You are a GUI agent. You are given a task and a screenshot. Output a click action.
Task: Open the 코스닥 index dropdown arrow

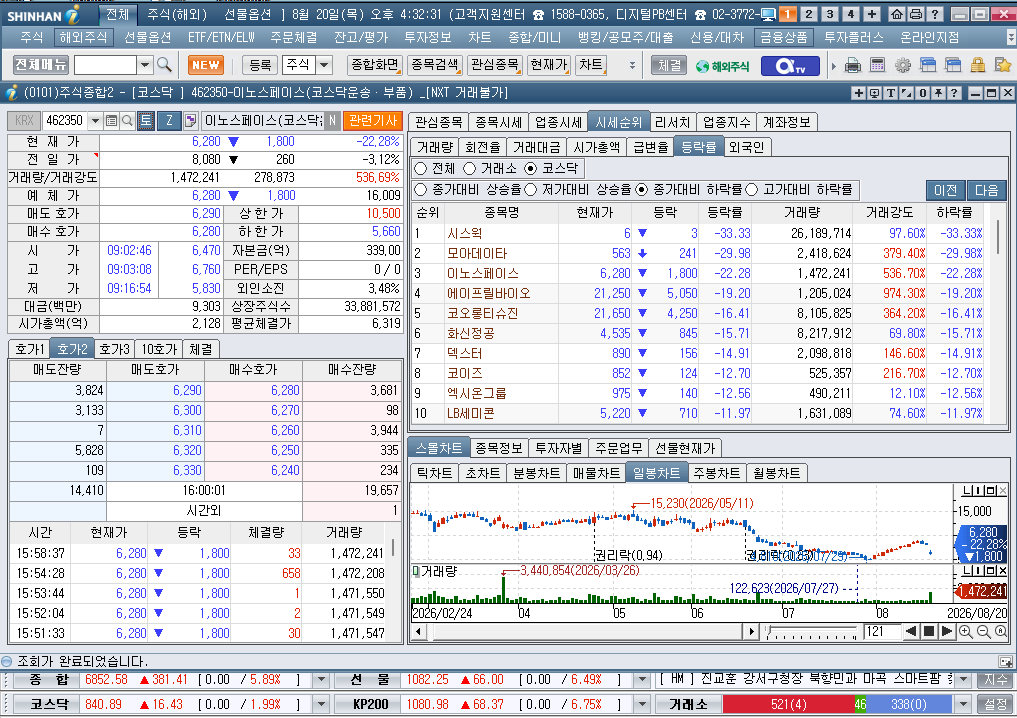[321, 704]
